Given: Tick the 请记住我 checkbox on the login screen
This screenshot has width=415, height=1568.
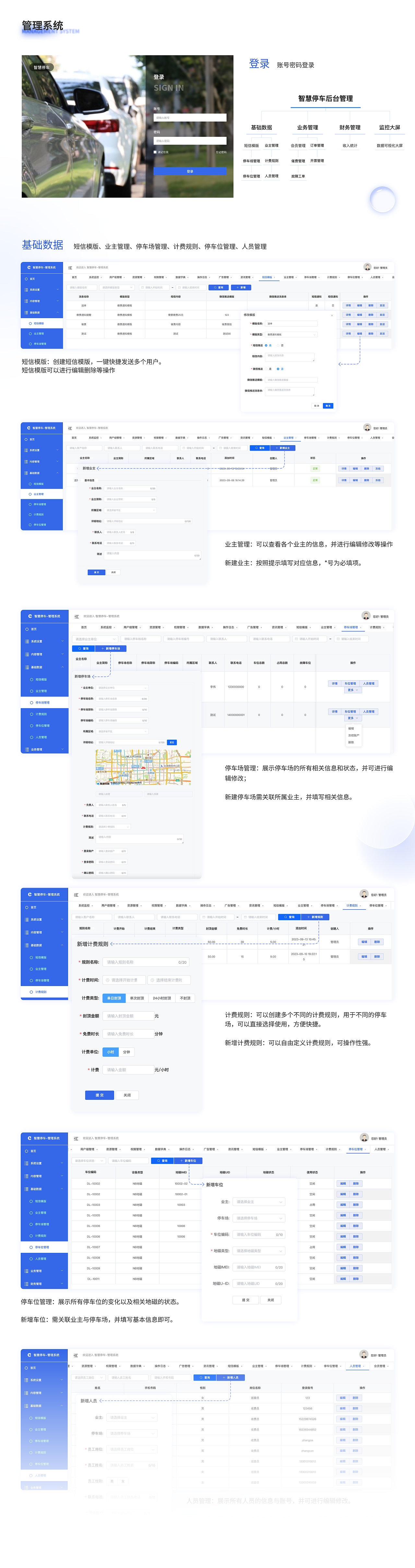Looking at the screenshot, I should point(155,152).
